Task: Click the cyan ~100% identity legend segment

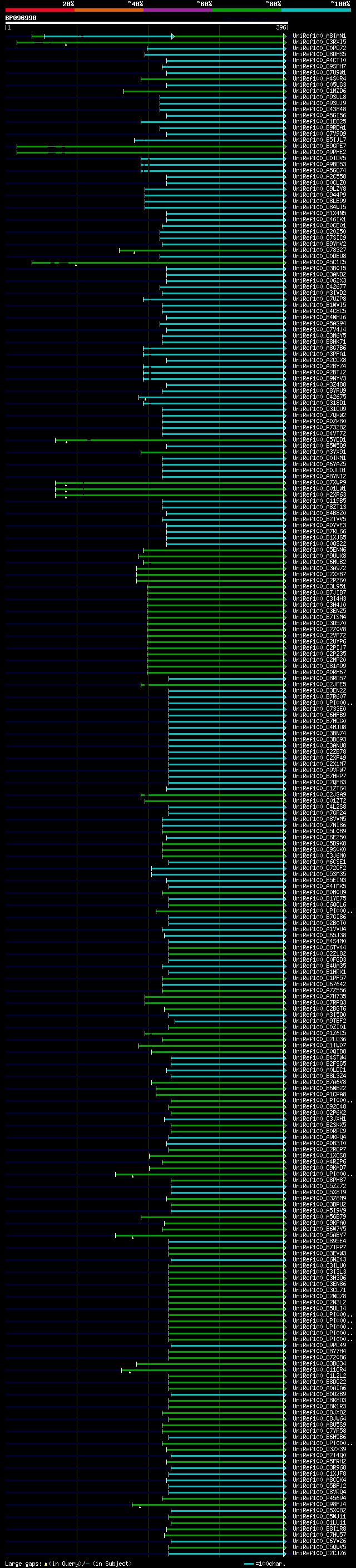Action: pos(316,10)
